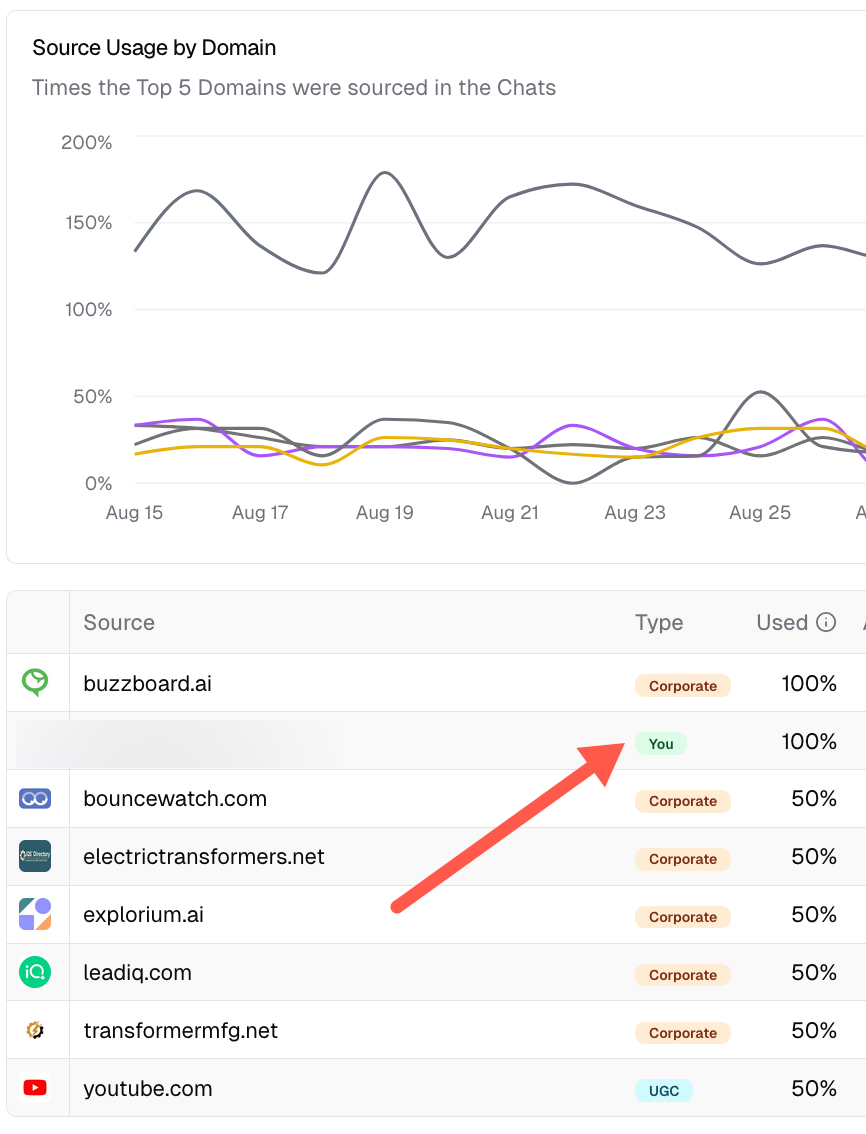Click the Aug 19 axis label
This screenshot has height=1134, width=866.
384,512
